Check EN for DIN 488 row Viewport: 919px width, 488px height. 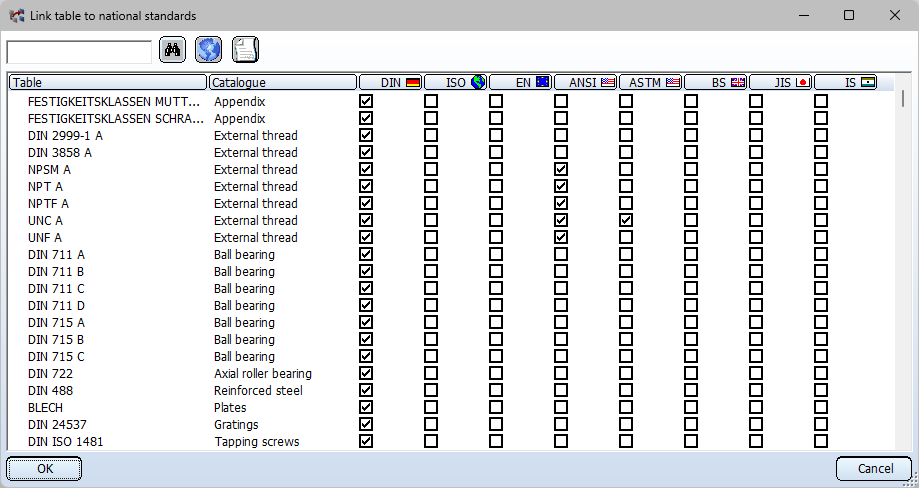pos(496,390)
